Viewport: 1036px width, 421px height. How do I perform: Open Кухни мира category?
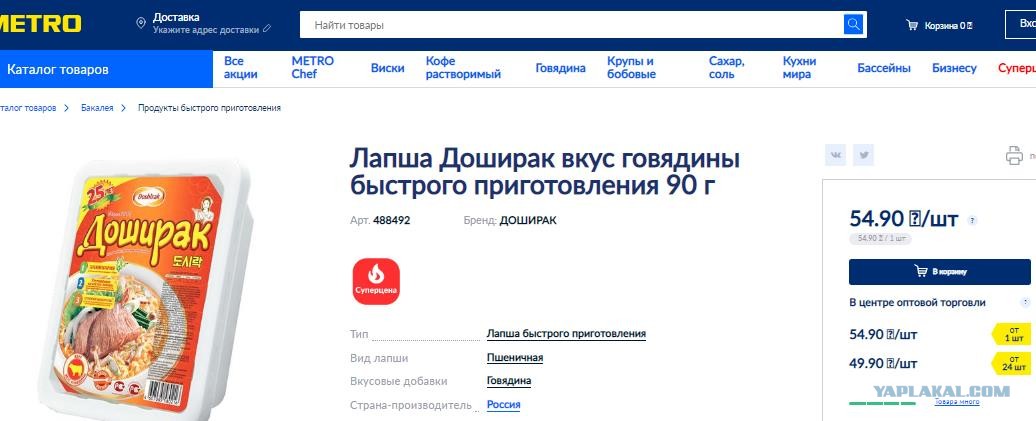(799, 67)
